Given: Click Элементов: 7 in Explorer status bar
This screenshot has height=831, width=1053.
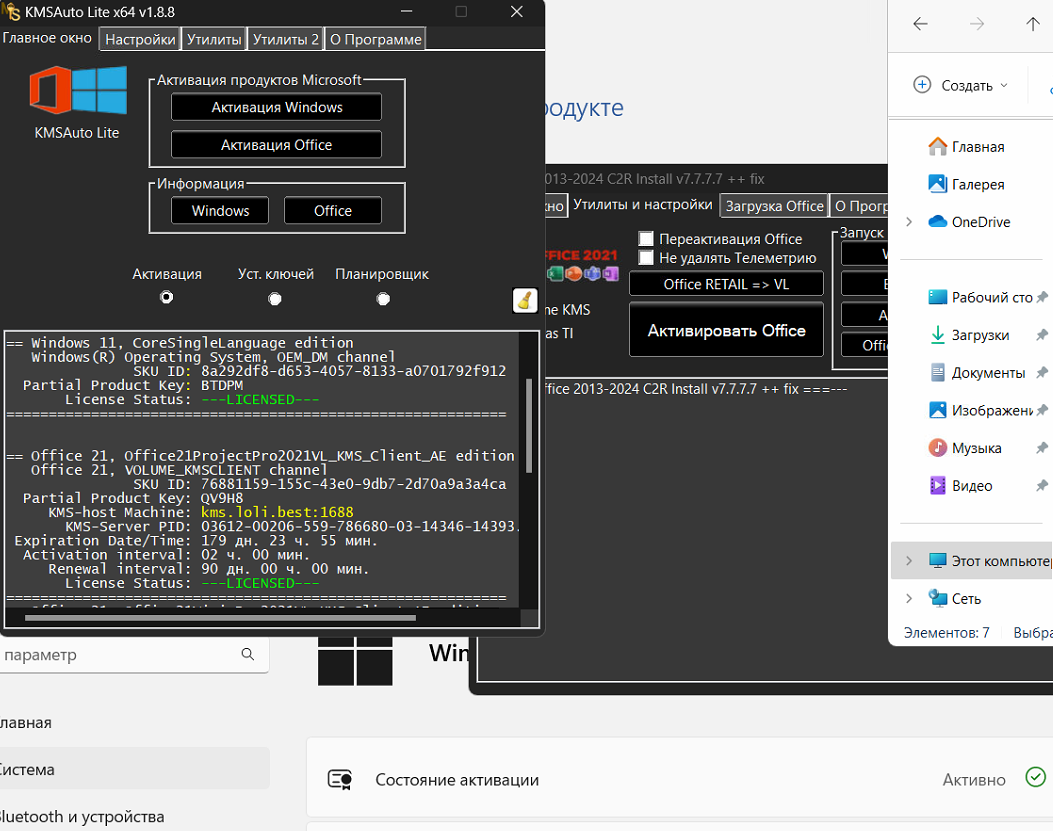Looking at the screenshot, I should [946, 632].
